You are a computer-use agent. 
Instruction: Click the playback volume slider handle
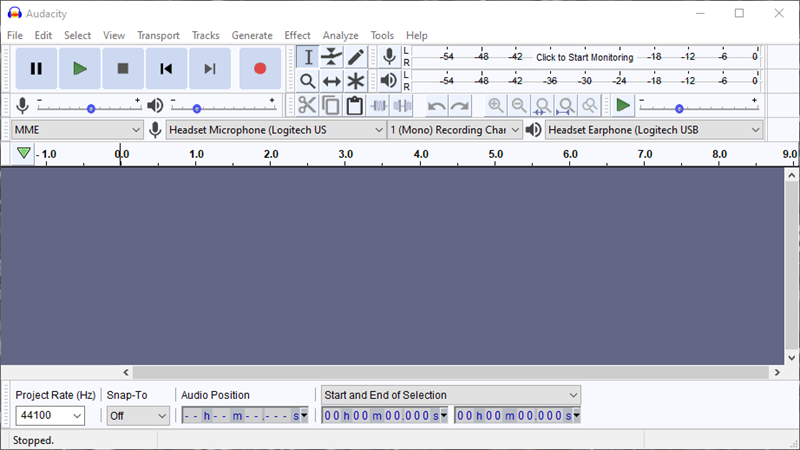pos(196,109)
